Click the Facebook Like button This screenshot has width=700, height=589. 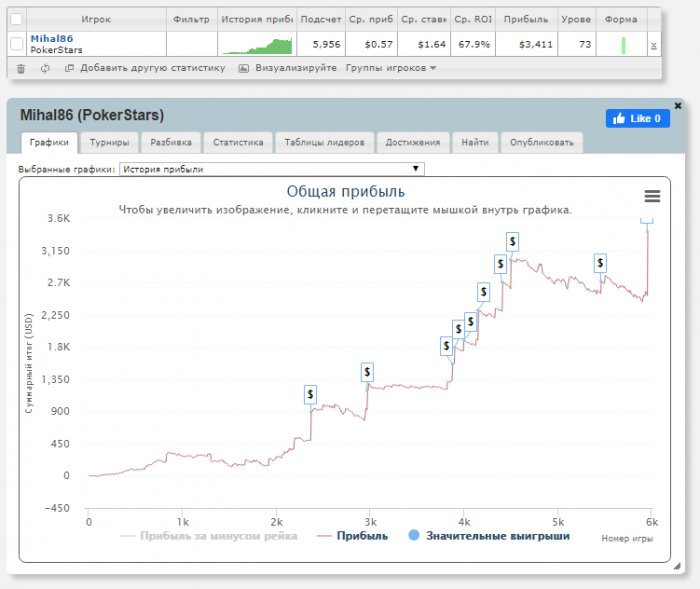(x=637, y=118)
